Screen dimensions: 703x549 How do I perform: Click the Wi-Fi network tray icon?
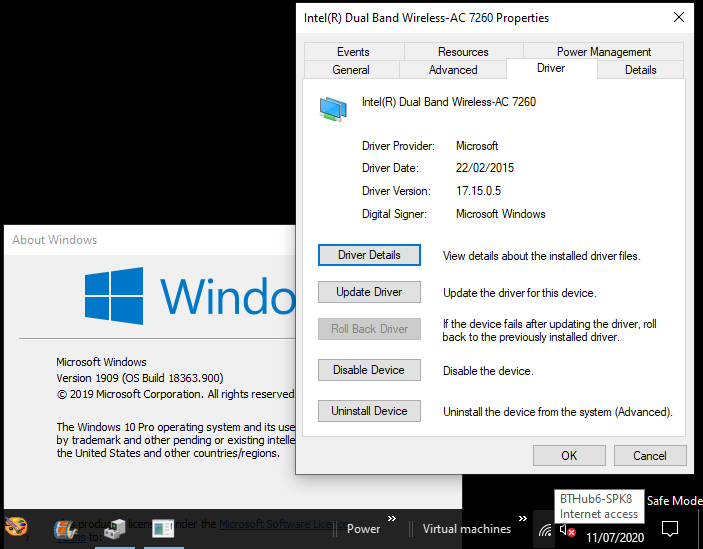tap(545, 531)
